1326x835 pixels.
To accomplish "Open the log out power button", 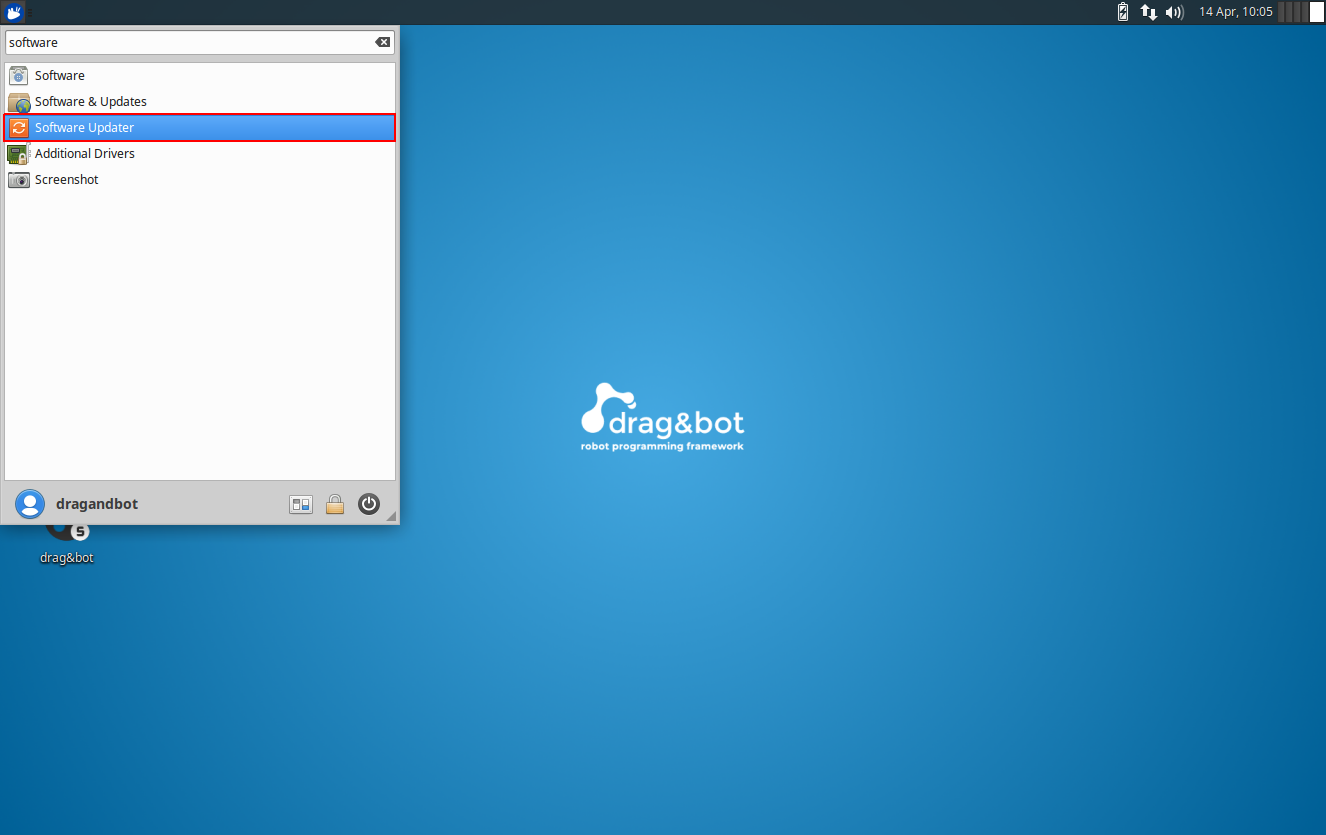I will 369,504.
